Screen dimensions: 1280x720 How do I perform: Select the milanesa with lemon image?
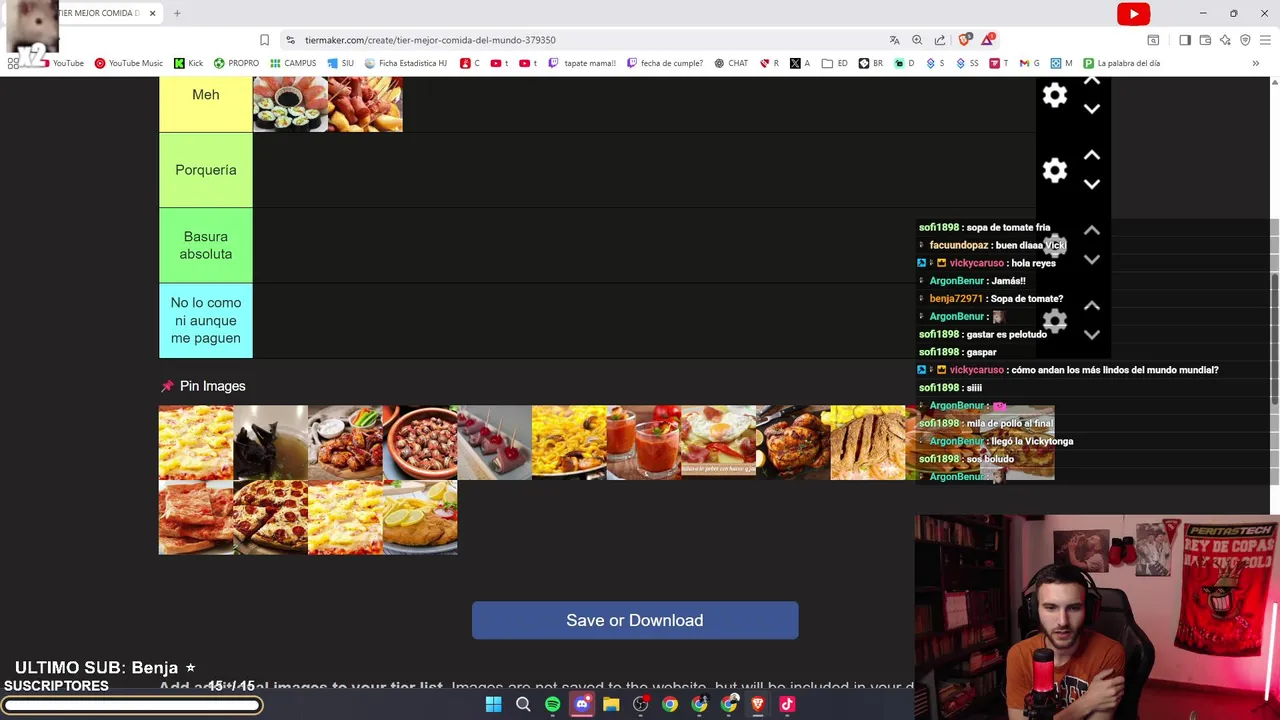click(420, 517)
